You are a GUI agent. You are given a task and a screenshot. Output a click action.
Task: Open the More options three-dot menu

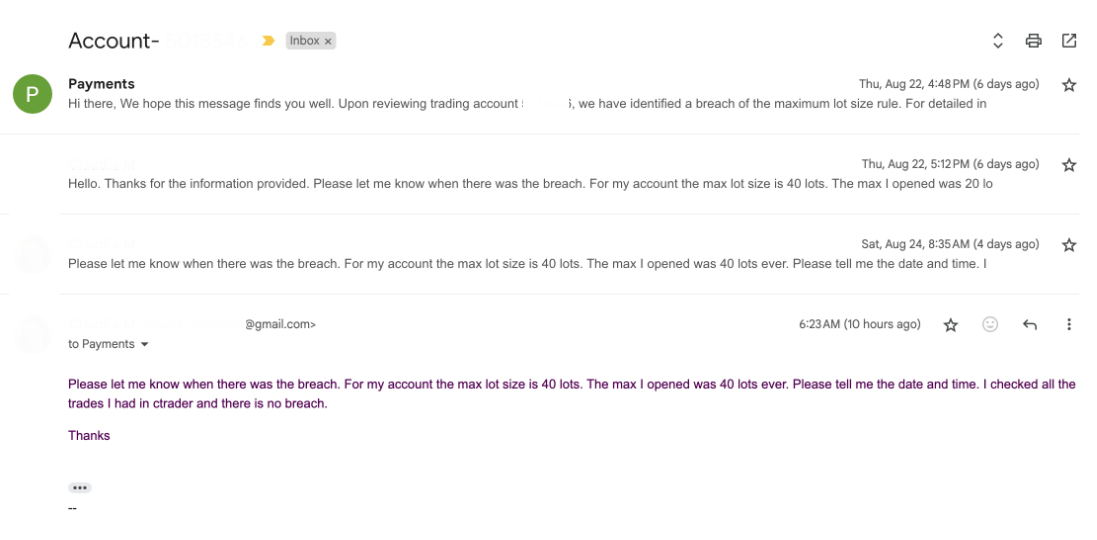(x=1069, y=324)
